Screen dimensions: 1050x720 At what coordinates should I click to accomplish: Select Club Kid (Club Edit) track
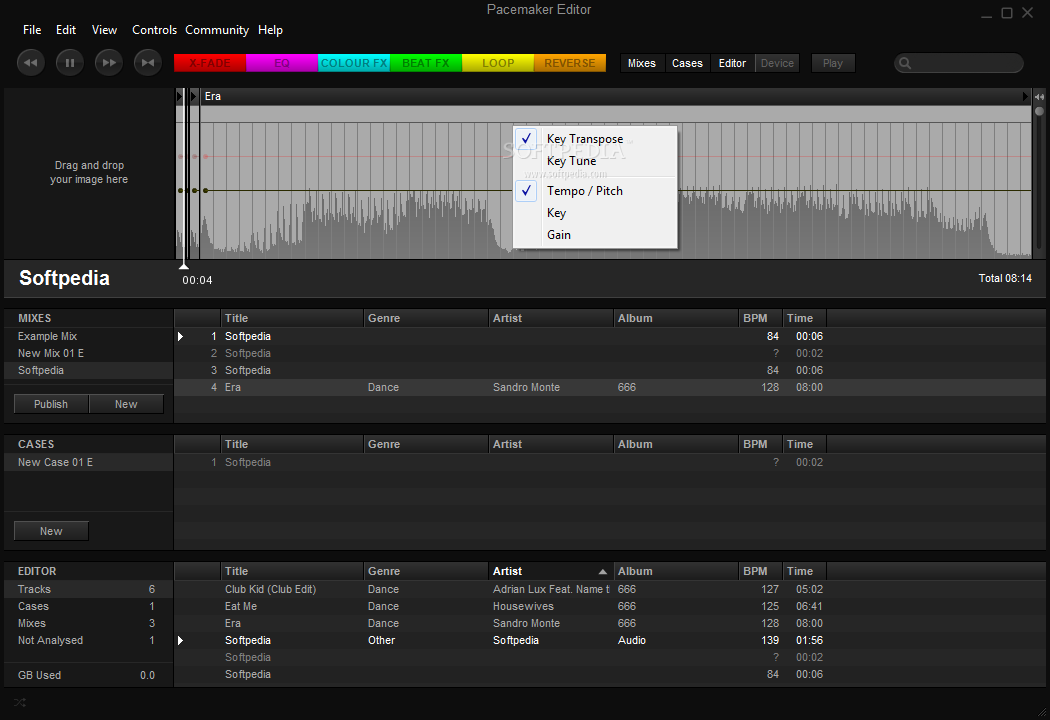coord(609,589)
